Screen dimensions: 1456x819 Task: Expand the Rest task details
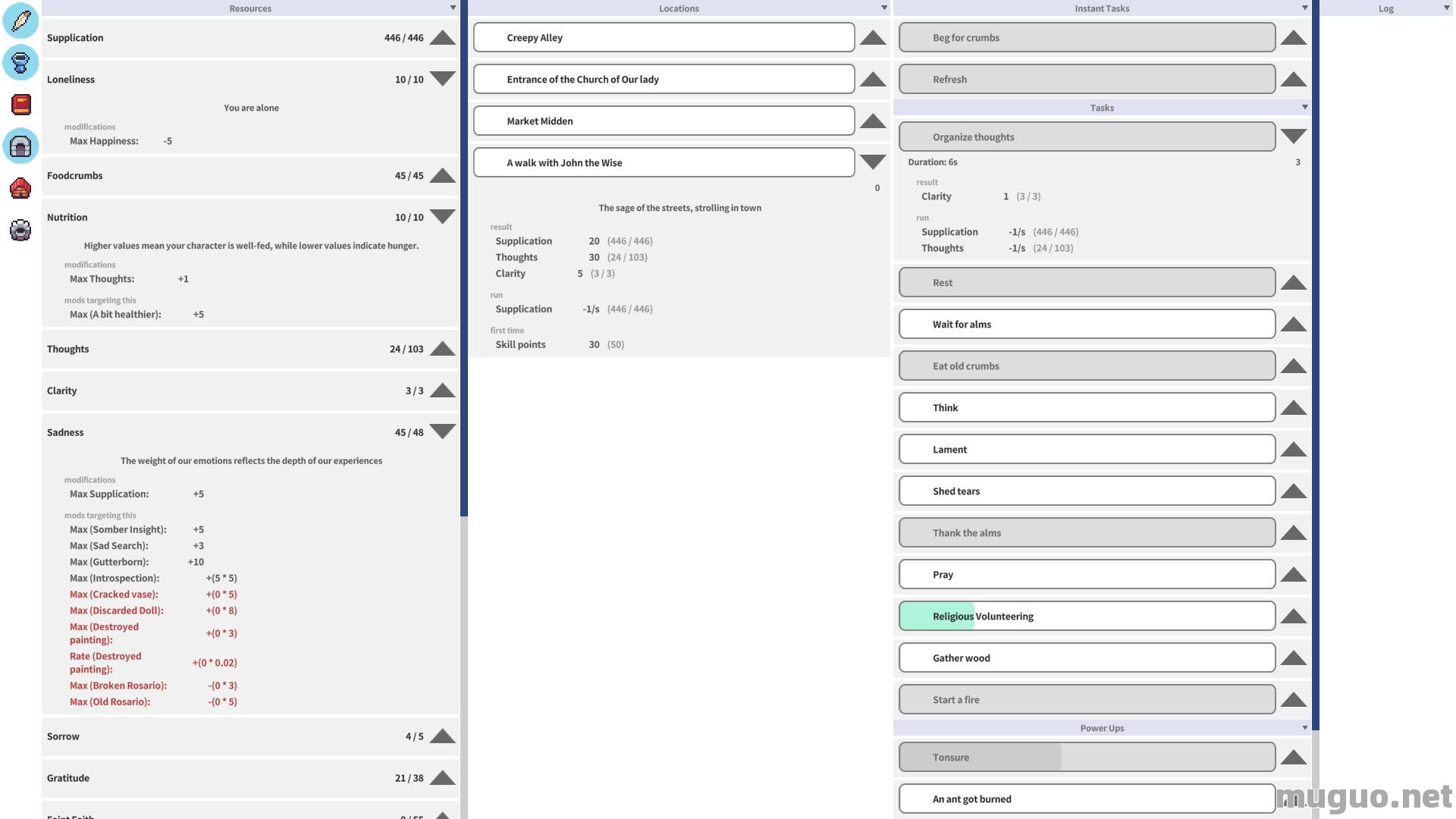tap(1294, 283)
